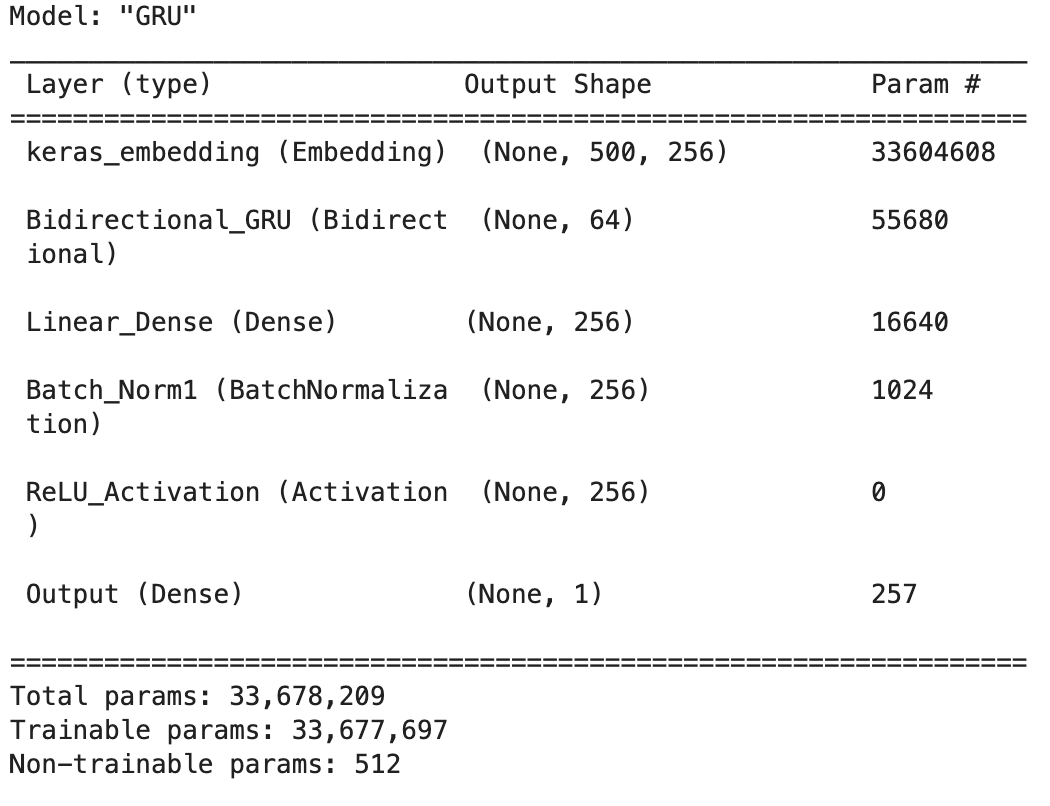Viewport: 1050px width, 806px height.
Task: Click the Batch_Norm1 param count 1024
Action: coord(902,390)
